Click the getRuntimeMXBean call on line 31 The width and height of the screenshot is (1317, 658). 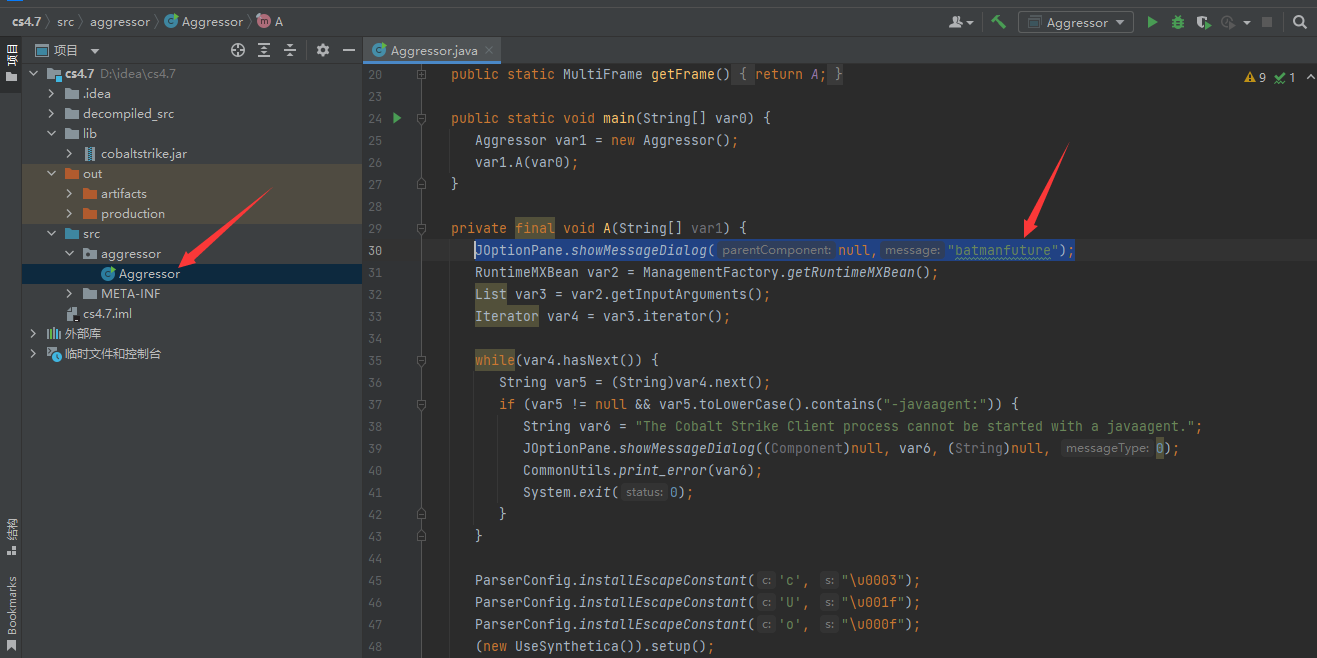pyautogui.click(x=845, y=272)
